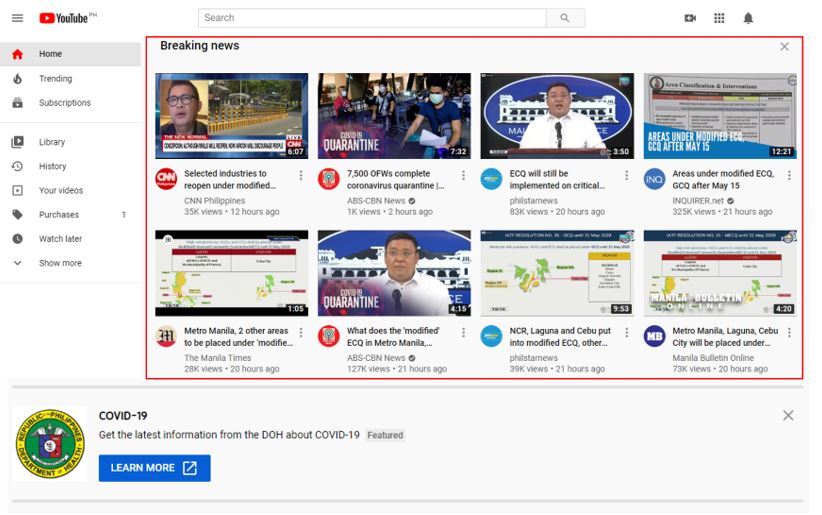Viewport: 822px width, 515px height.
Task: Select Your videos in the sidebar
Action: pyautogui.click(x=70, y=190)
